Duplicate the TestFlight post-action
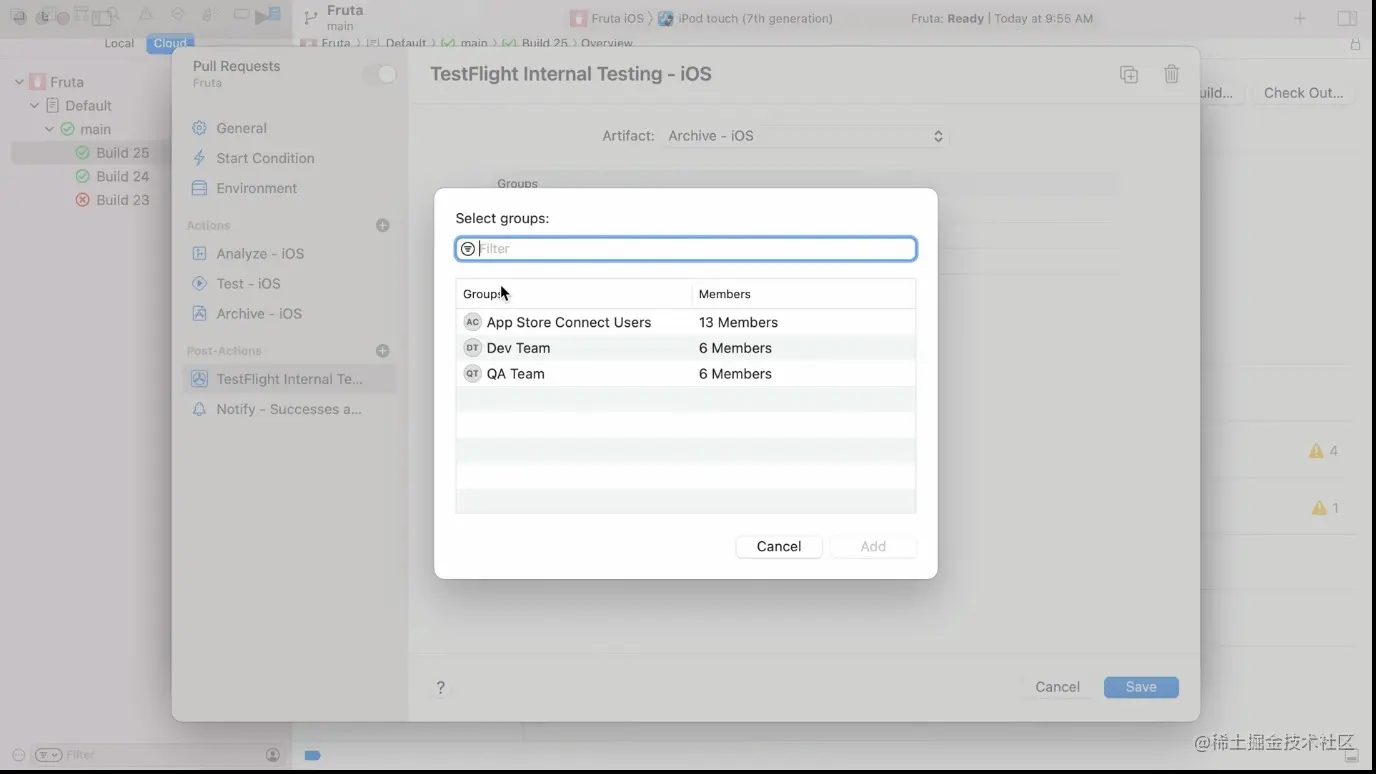This screenshot has width=1376, height=774. (x=1129, y=74)
